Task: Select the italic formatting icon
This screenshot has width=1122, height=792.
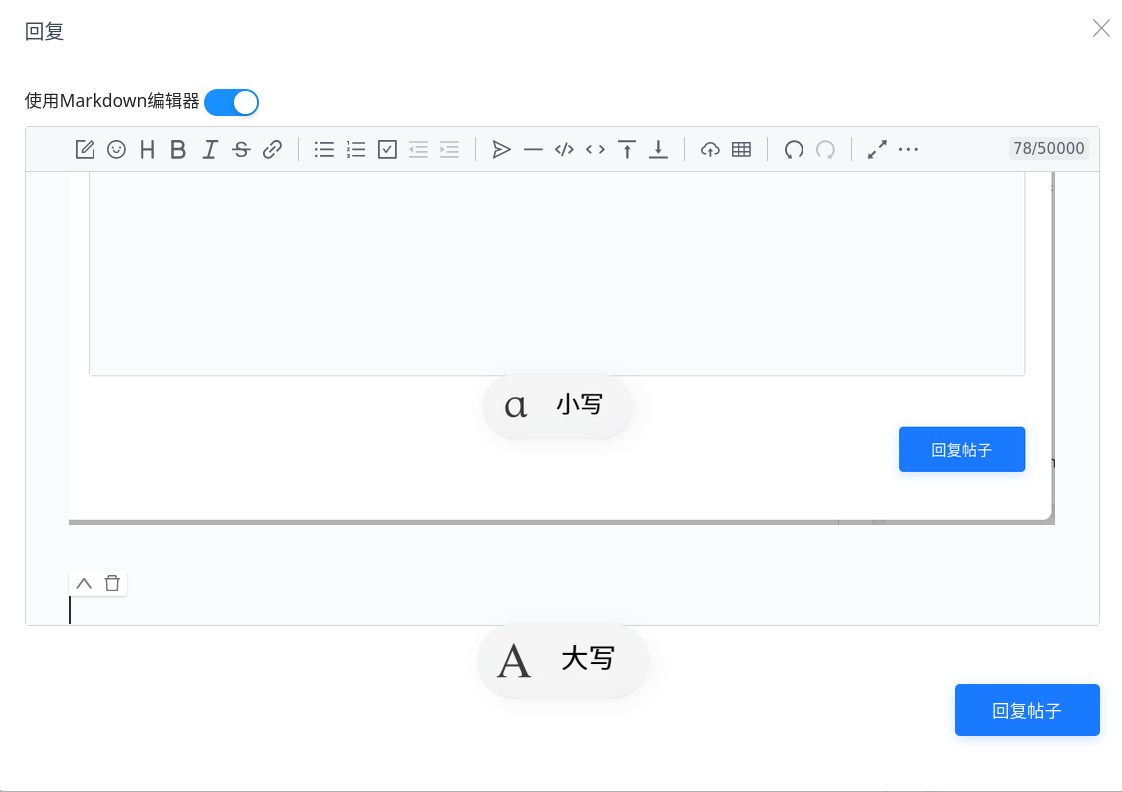Action: point(210,149)
